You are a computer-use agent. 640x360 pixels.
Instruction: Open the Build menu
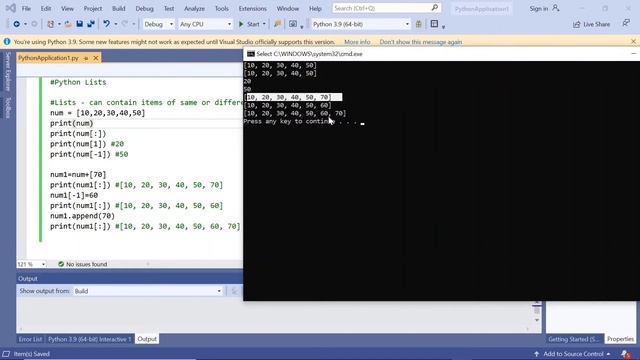118,8
